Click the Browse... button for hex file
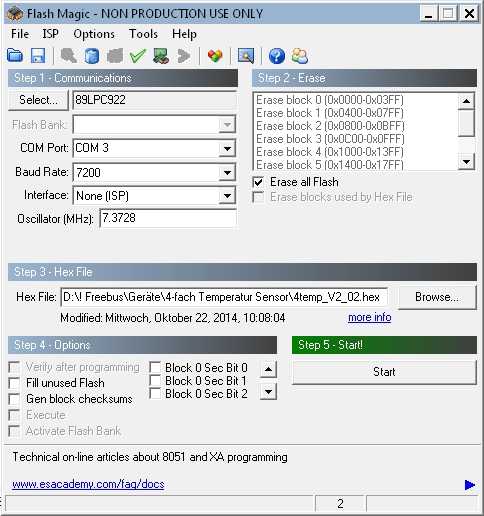Image resolution: width=484 pixels, height=516 pixels. [x=437, y=297]
